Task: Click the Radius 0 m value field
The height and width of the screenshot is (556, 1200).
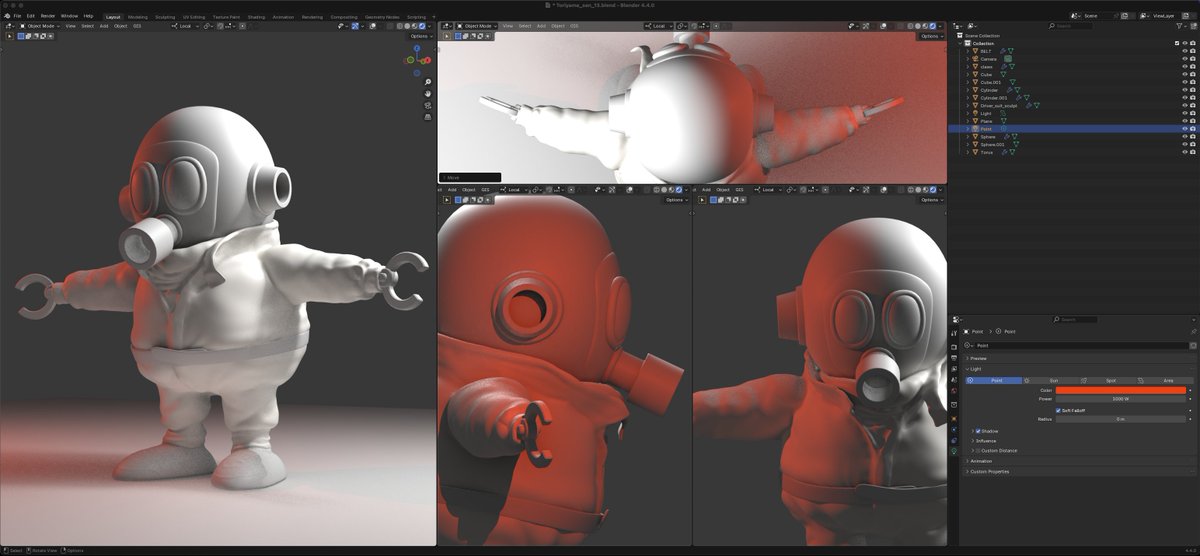Action: [1121, 419]
